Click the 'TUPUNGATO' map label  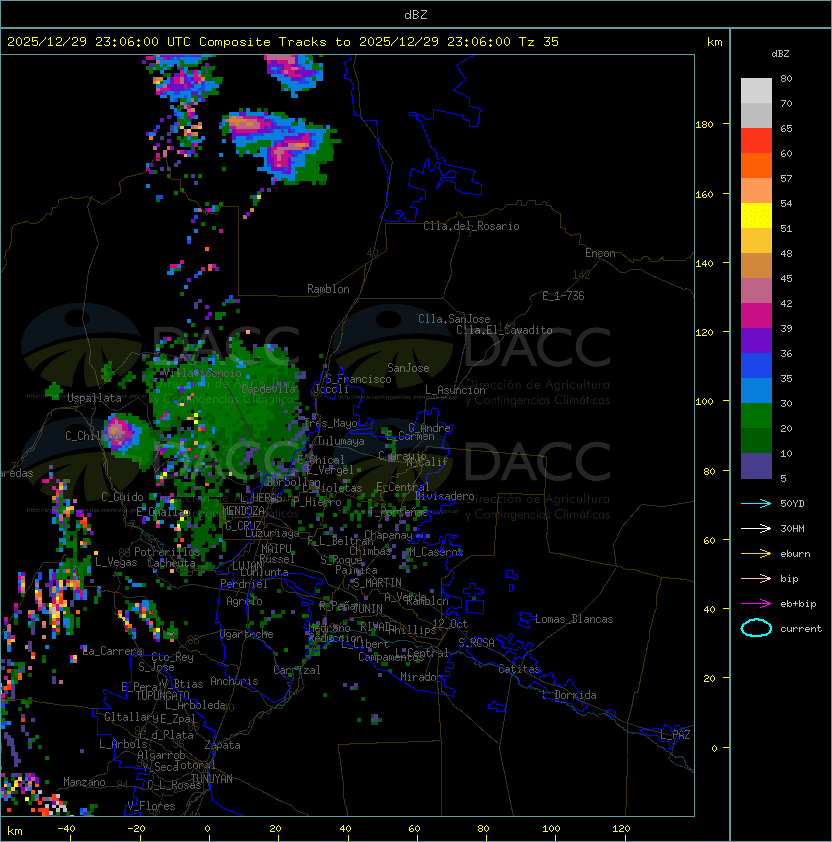[x=162, y=695]
